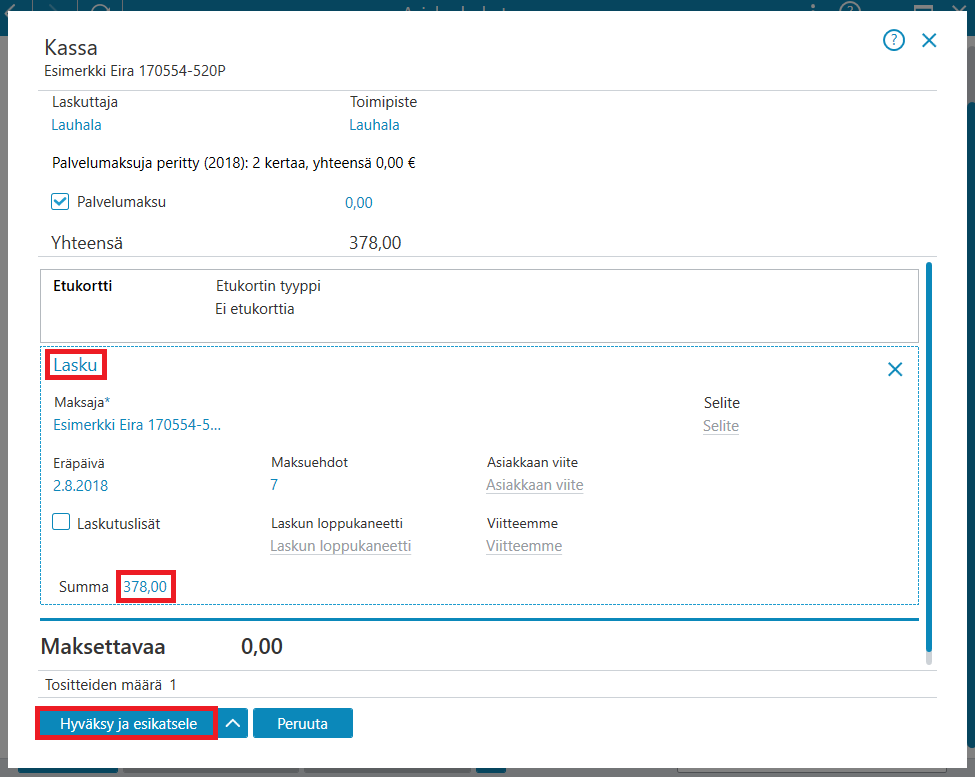Open the Laskuttaja value Lauhala

[x=76, y=125]
